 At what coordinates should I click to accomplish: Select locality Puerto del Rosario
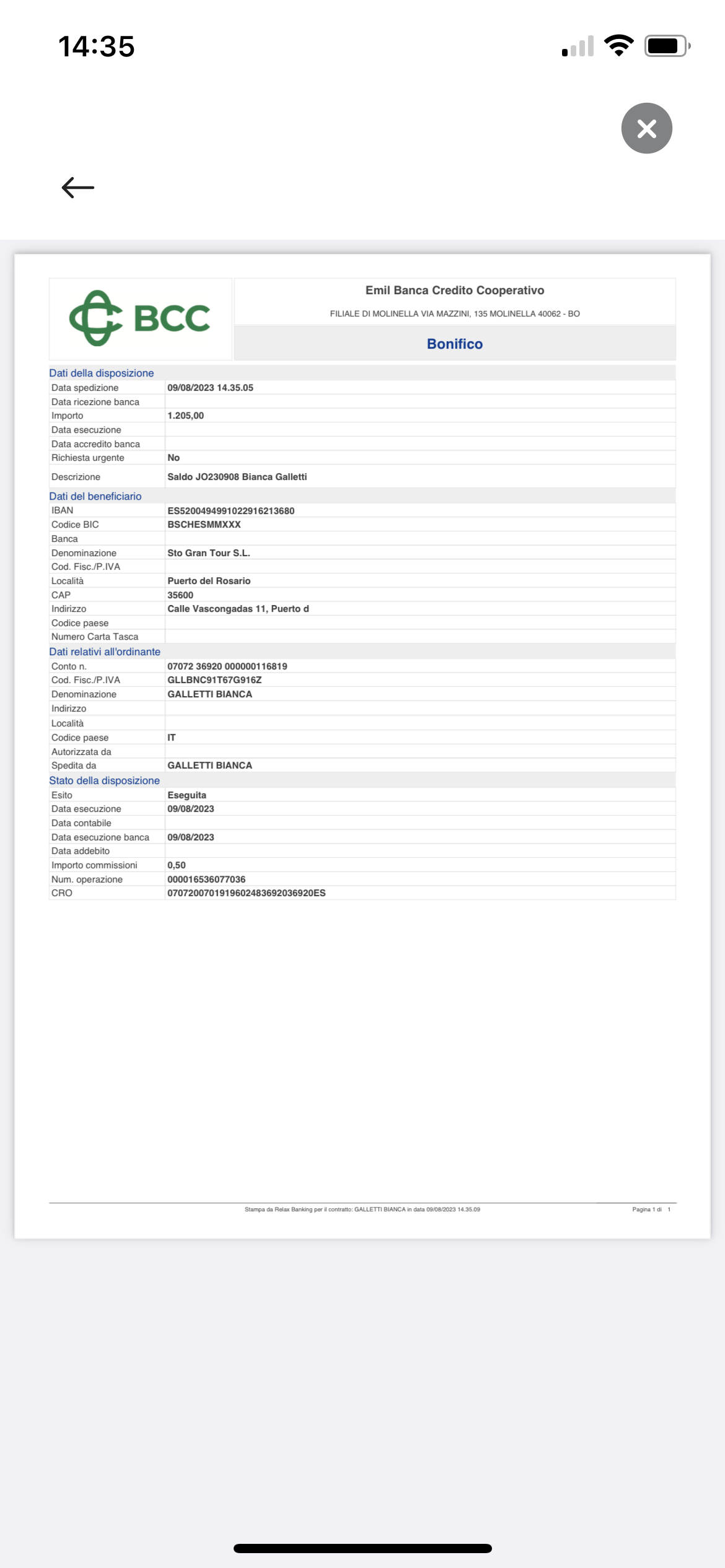209,581
